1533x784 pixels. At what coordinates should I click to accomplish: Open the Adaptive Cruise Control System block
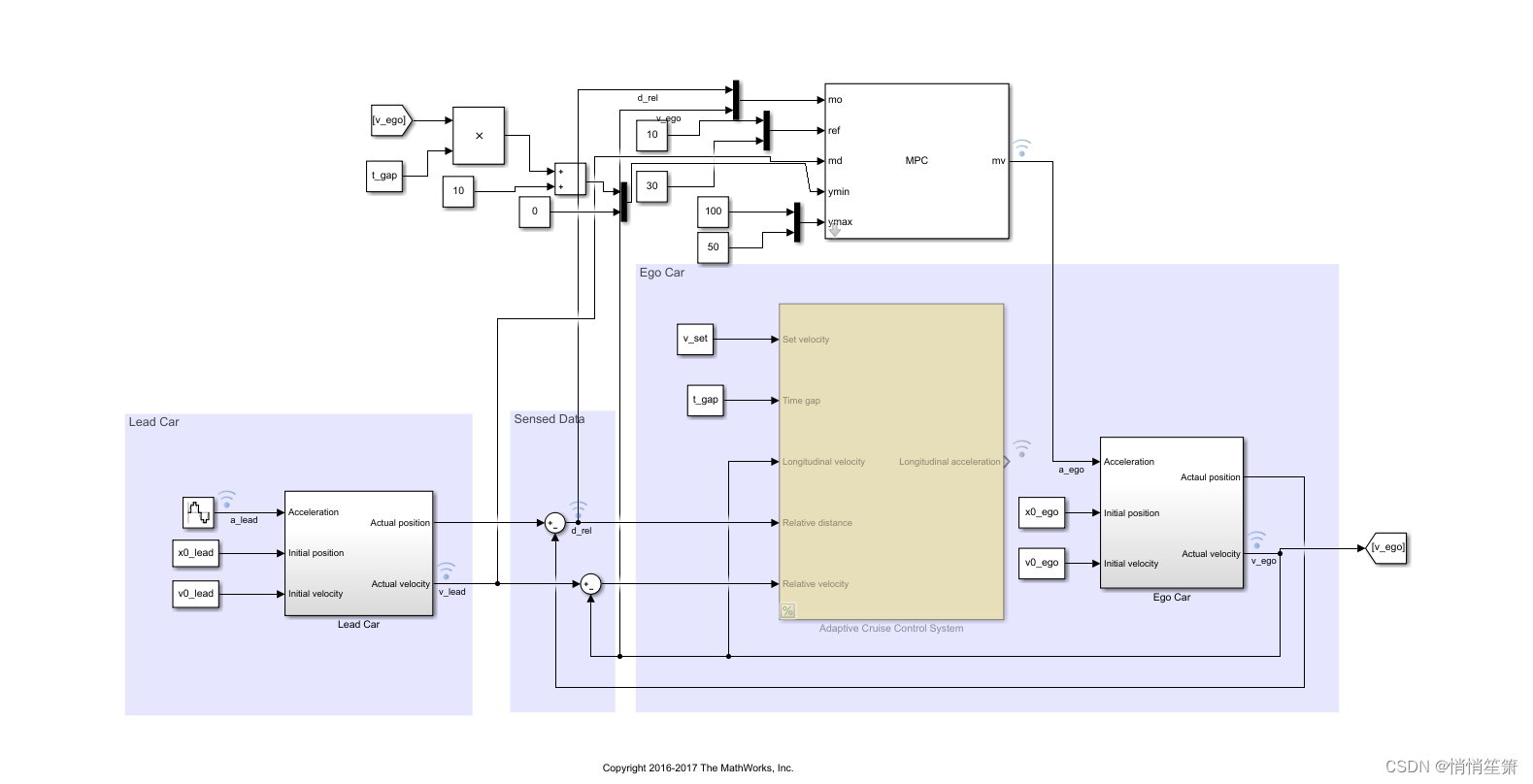pyautogui.click(x=891, y=461)
